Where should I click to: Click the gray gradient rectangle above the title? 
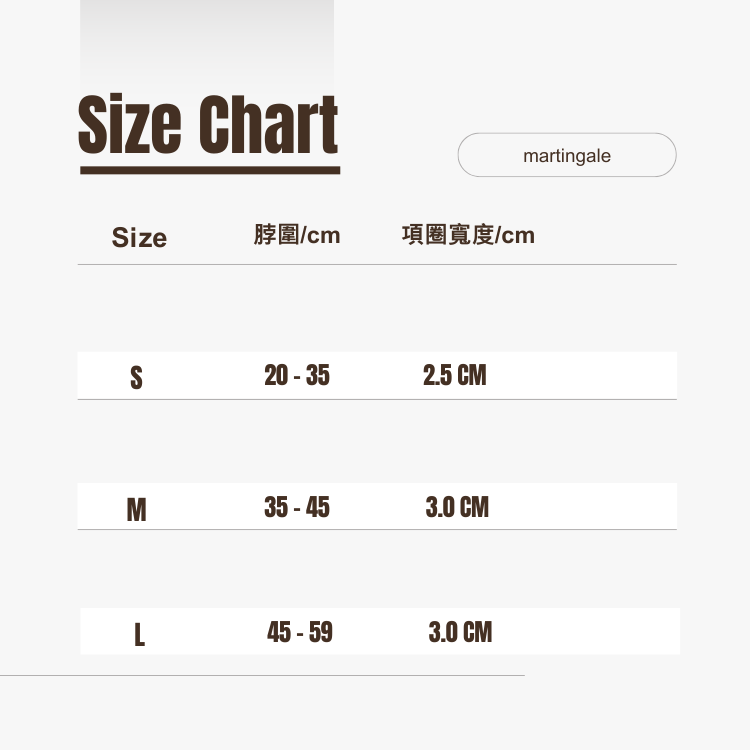(x=207, y=40)
